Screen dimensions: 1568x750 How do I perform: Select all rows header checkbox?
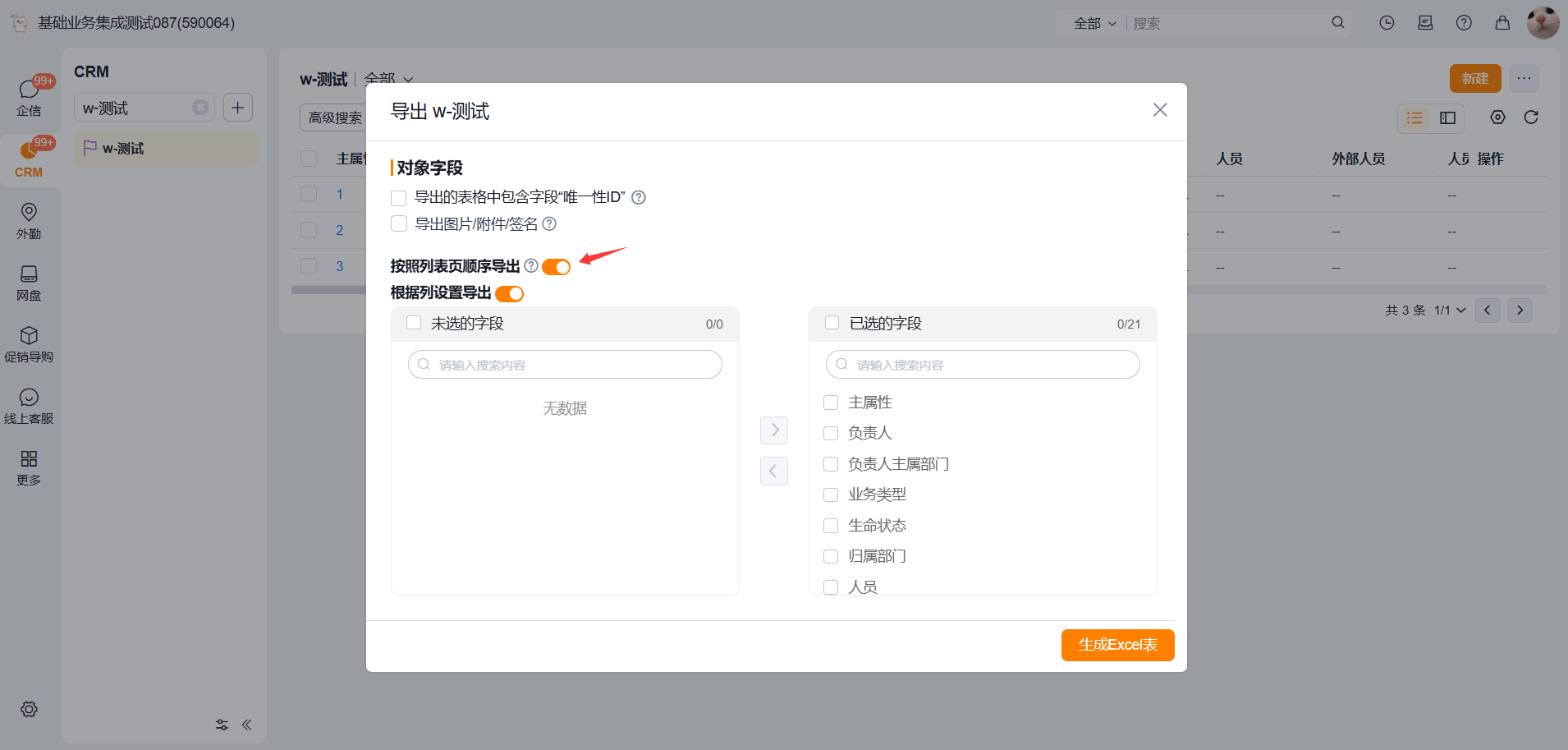click(309, 159)
